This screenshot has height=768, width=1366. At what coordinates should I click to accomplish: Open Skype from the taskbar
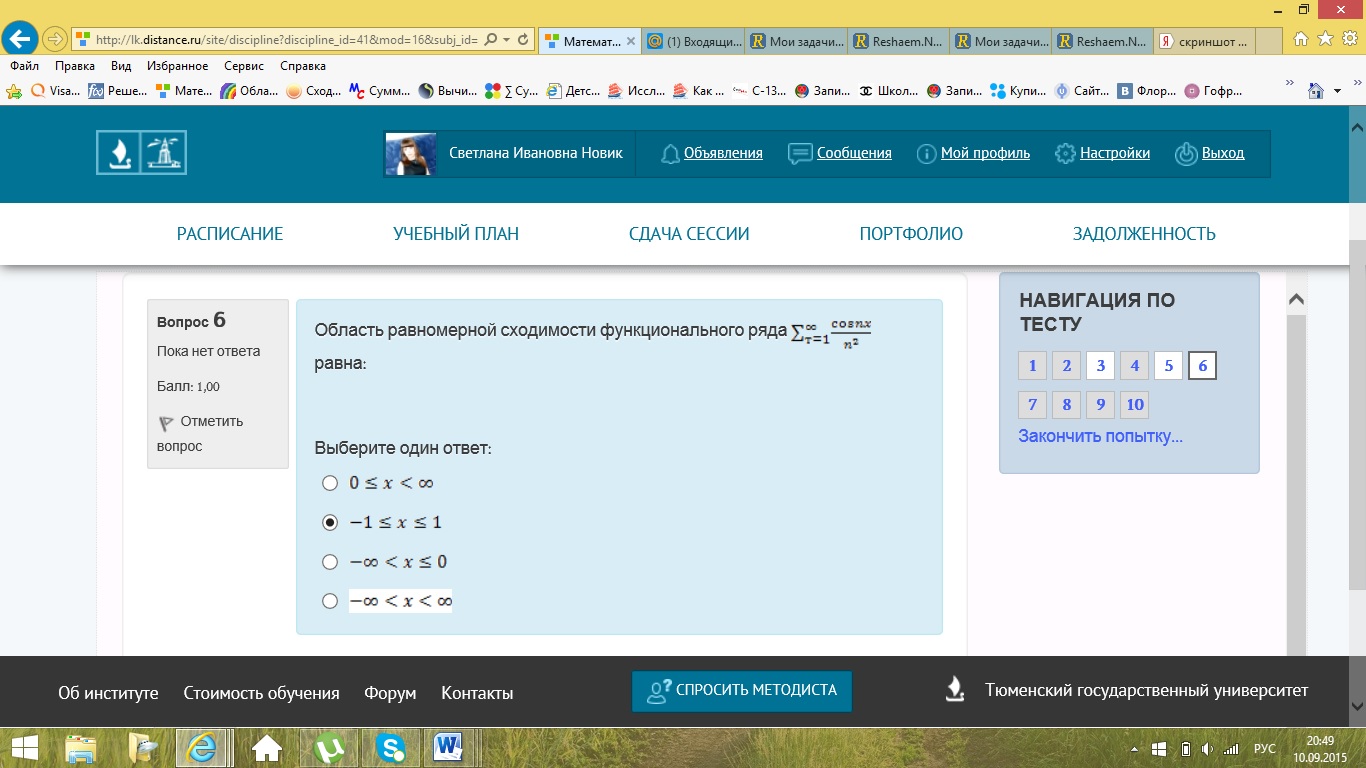(x=391, y=747)
